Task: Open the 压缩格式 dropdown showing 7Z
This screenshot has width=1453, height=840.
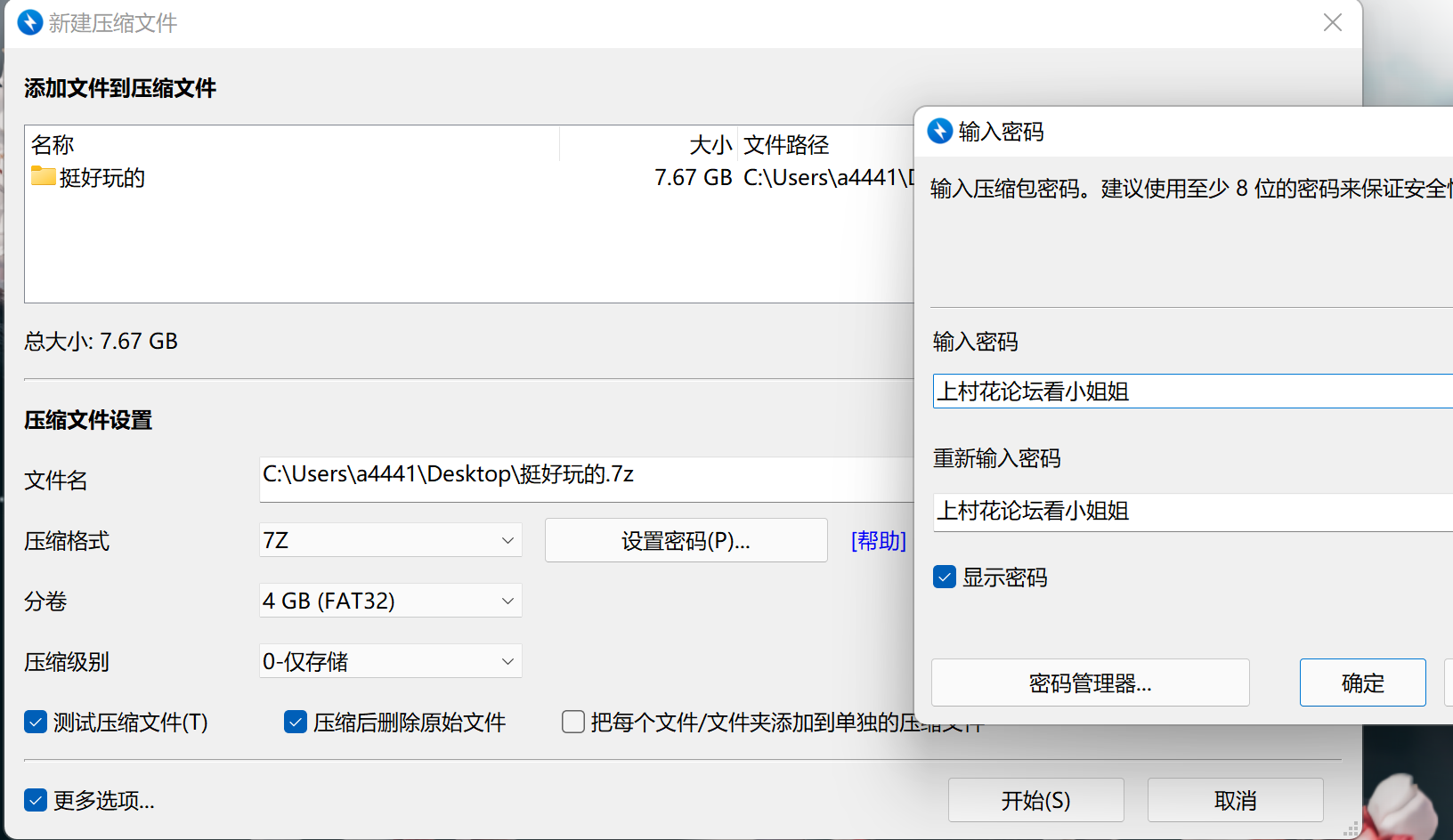Action: 391,540
